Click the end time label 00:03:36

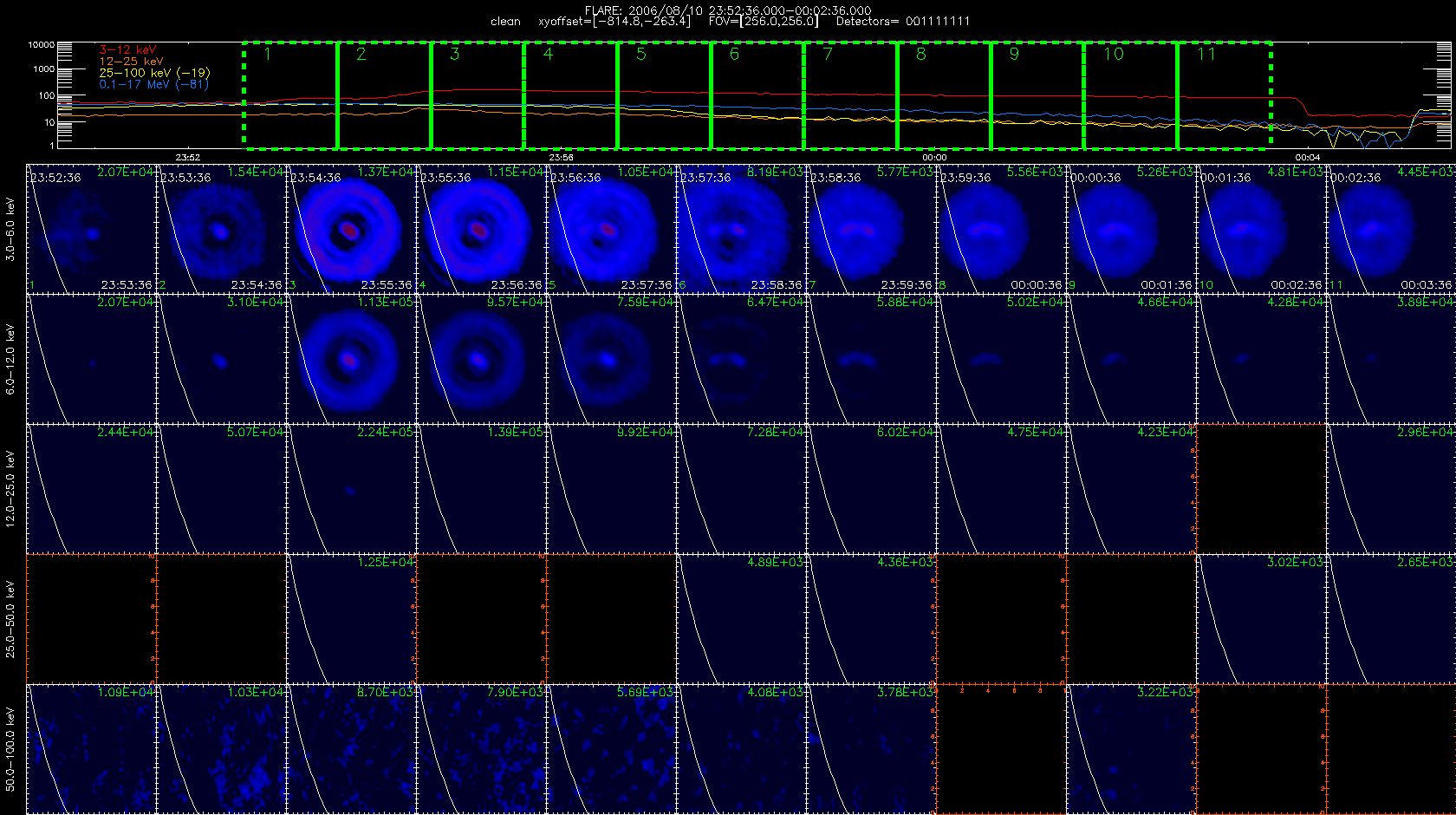click(1427, 284)
